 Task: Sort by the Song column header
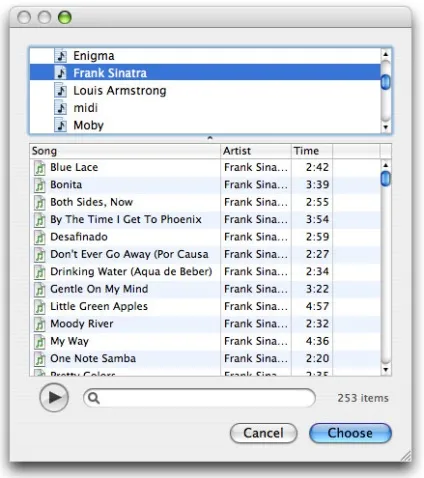click(125, 151)
